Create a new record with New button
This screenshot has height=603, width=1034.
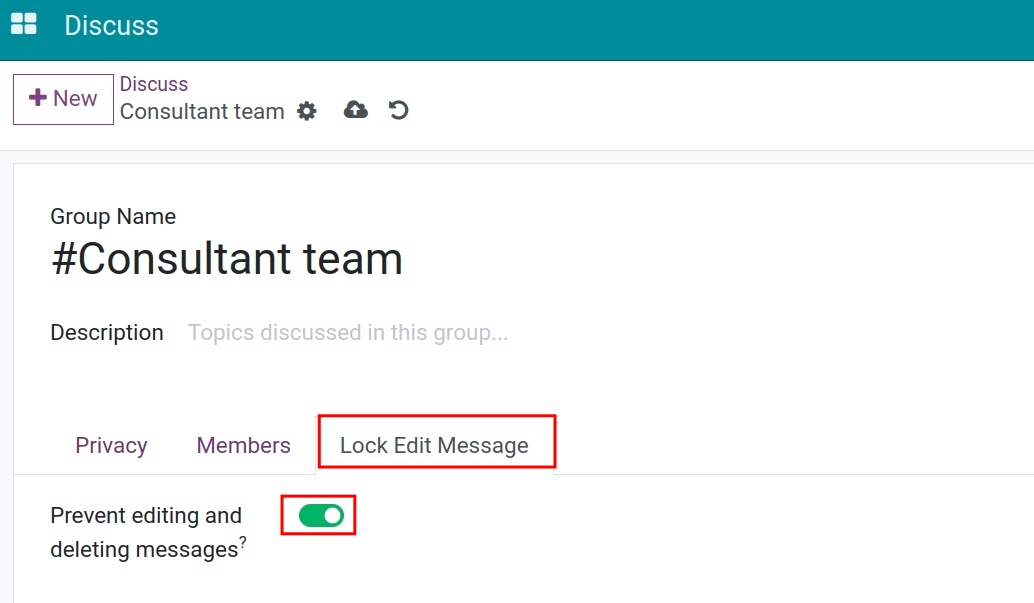tap(63, 99)
